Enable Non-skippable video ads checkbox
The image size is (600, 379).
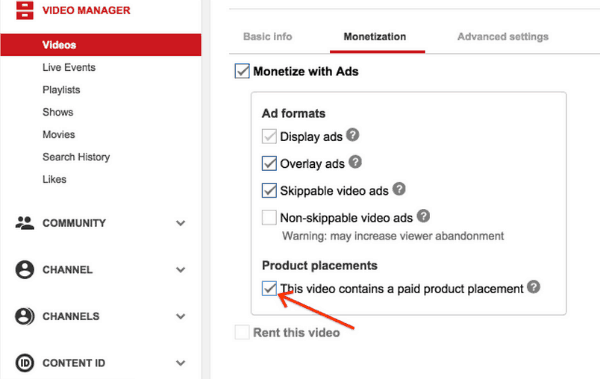click(x=269, y=217)
